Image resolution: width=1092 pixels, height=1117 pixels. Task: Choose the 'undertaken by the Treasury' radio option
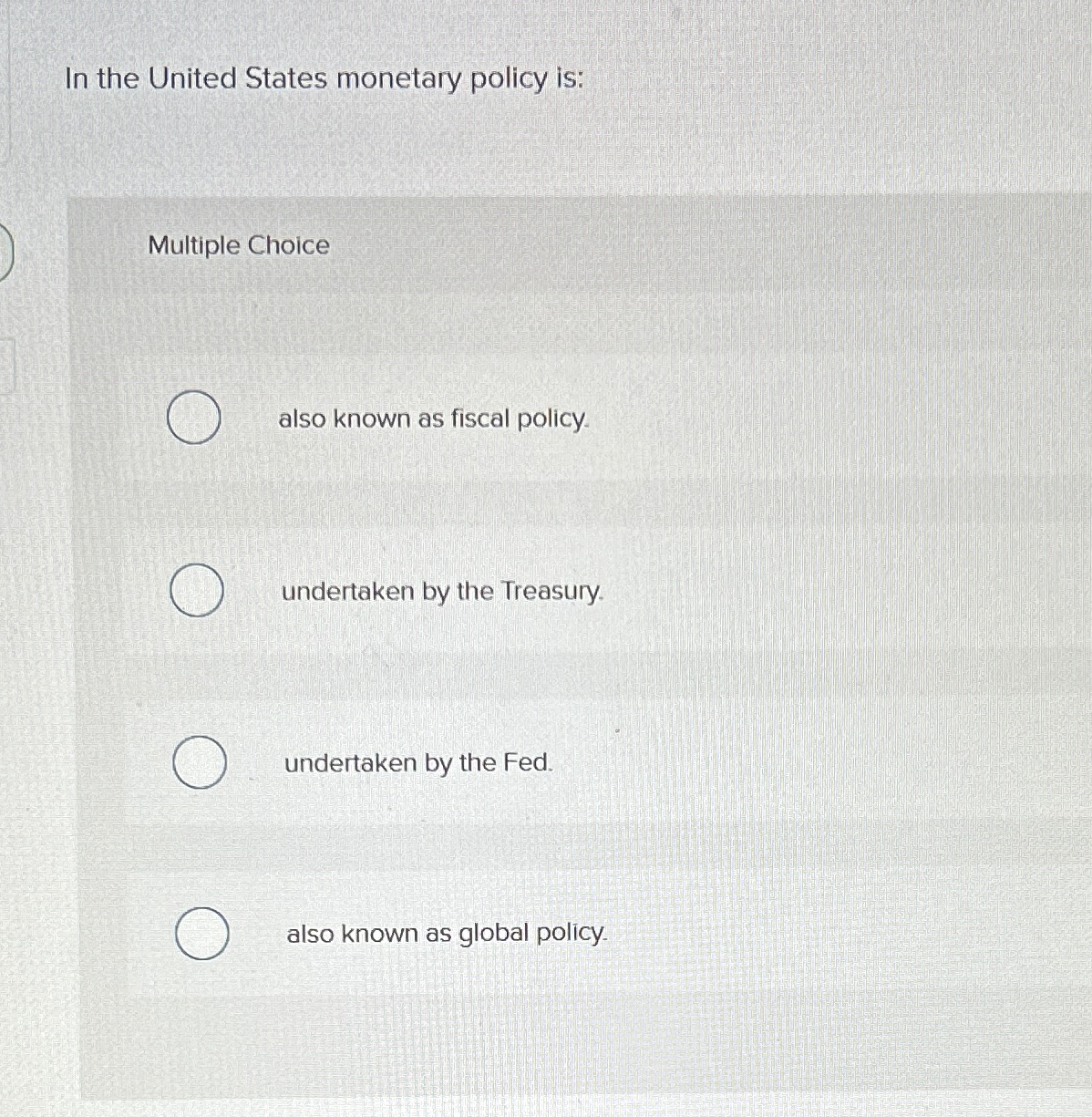click(x=197, y=590)
